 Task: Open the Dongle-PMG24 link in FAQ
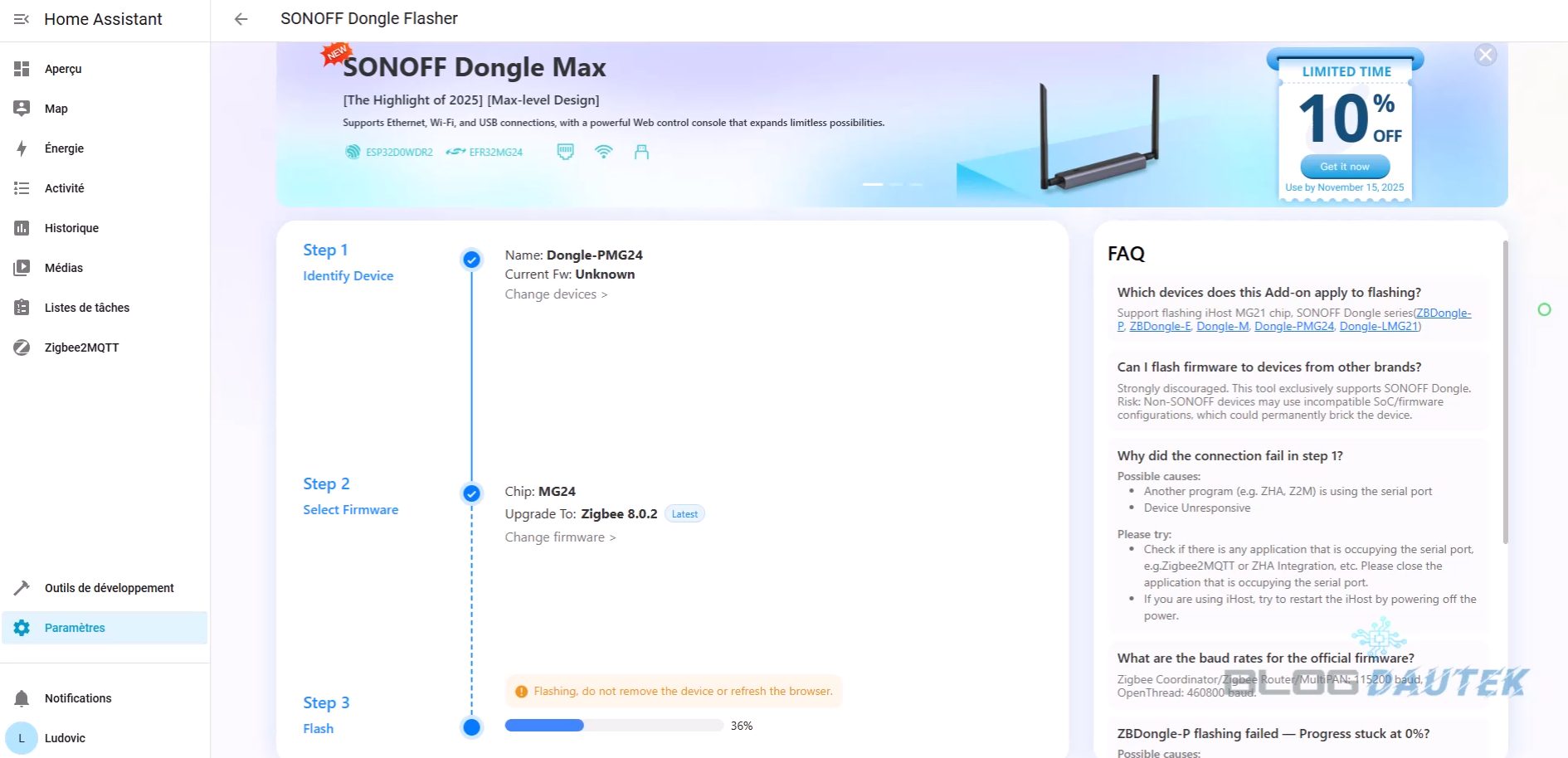pyautogui.click(x=1293, y=327)
